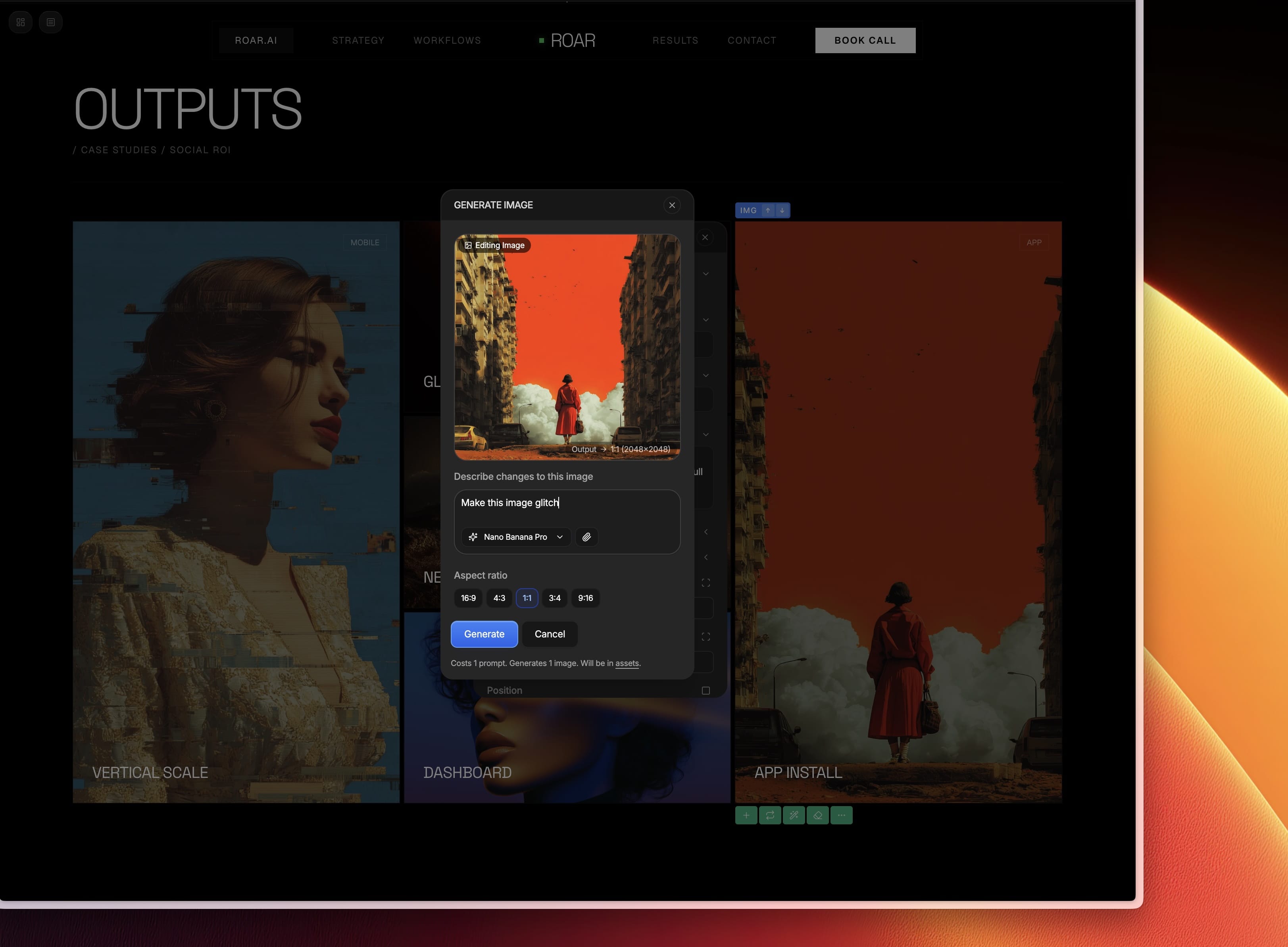Select the magic wand AI edit tool

click(x=794, y=815)
